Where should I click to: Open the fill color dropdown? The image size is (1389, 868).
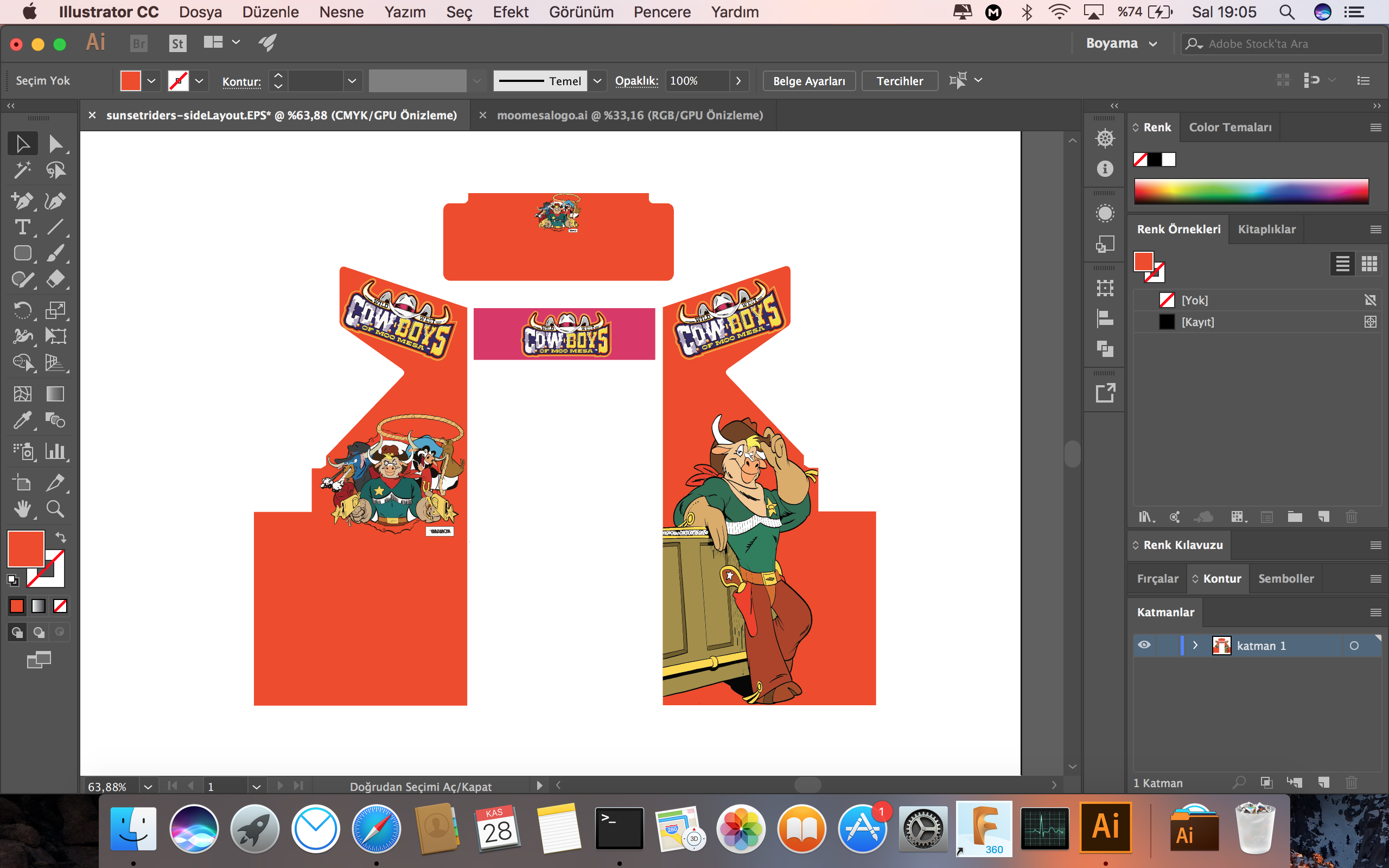pos(151,81)
